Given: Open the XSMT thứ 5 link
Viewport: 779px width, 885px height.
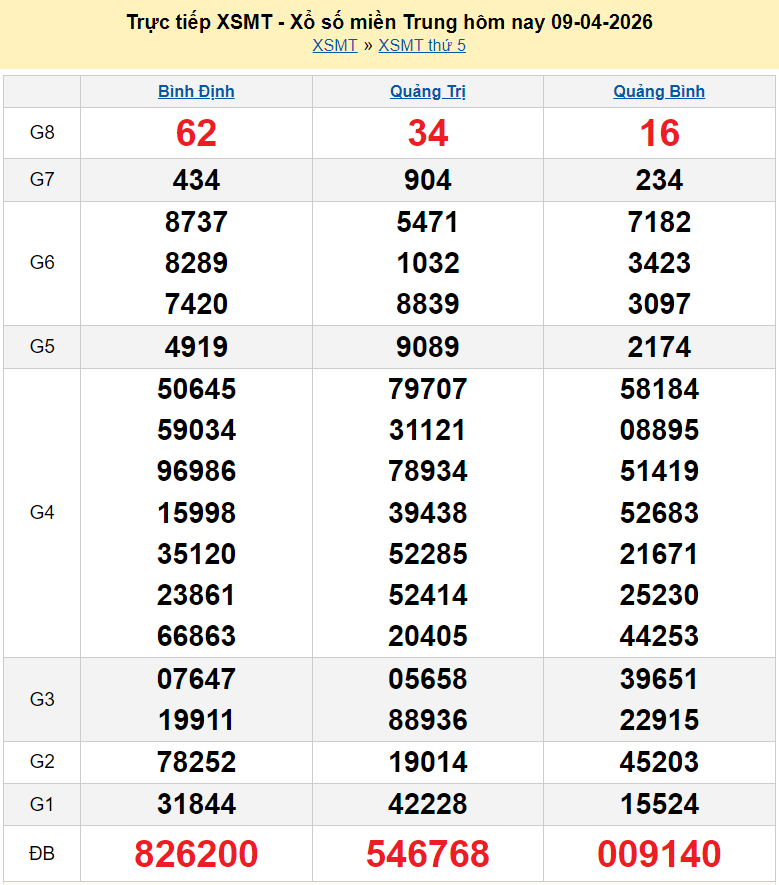Looking at the screenshot, I should [422, 45].
